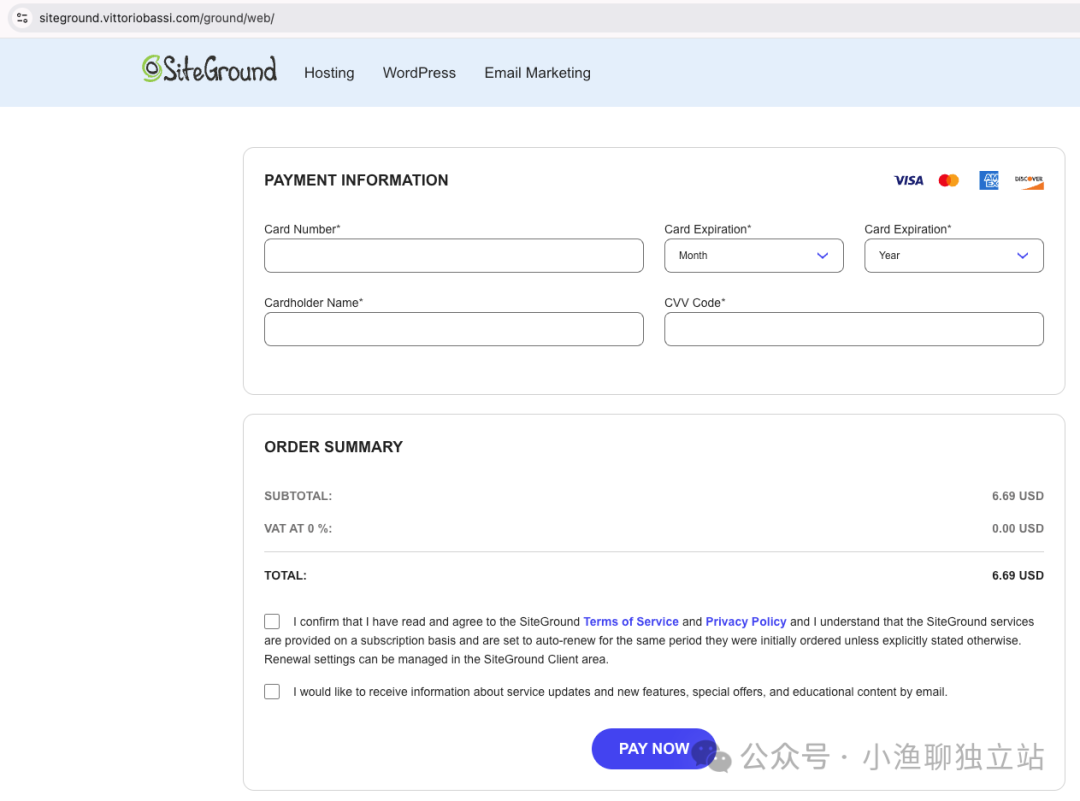Click the URL in the address bar
This screenshot has height=801, width=1080.
tap(157, 18)
